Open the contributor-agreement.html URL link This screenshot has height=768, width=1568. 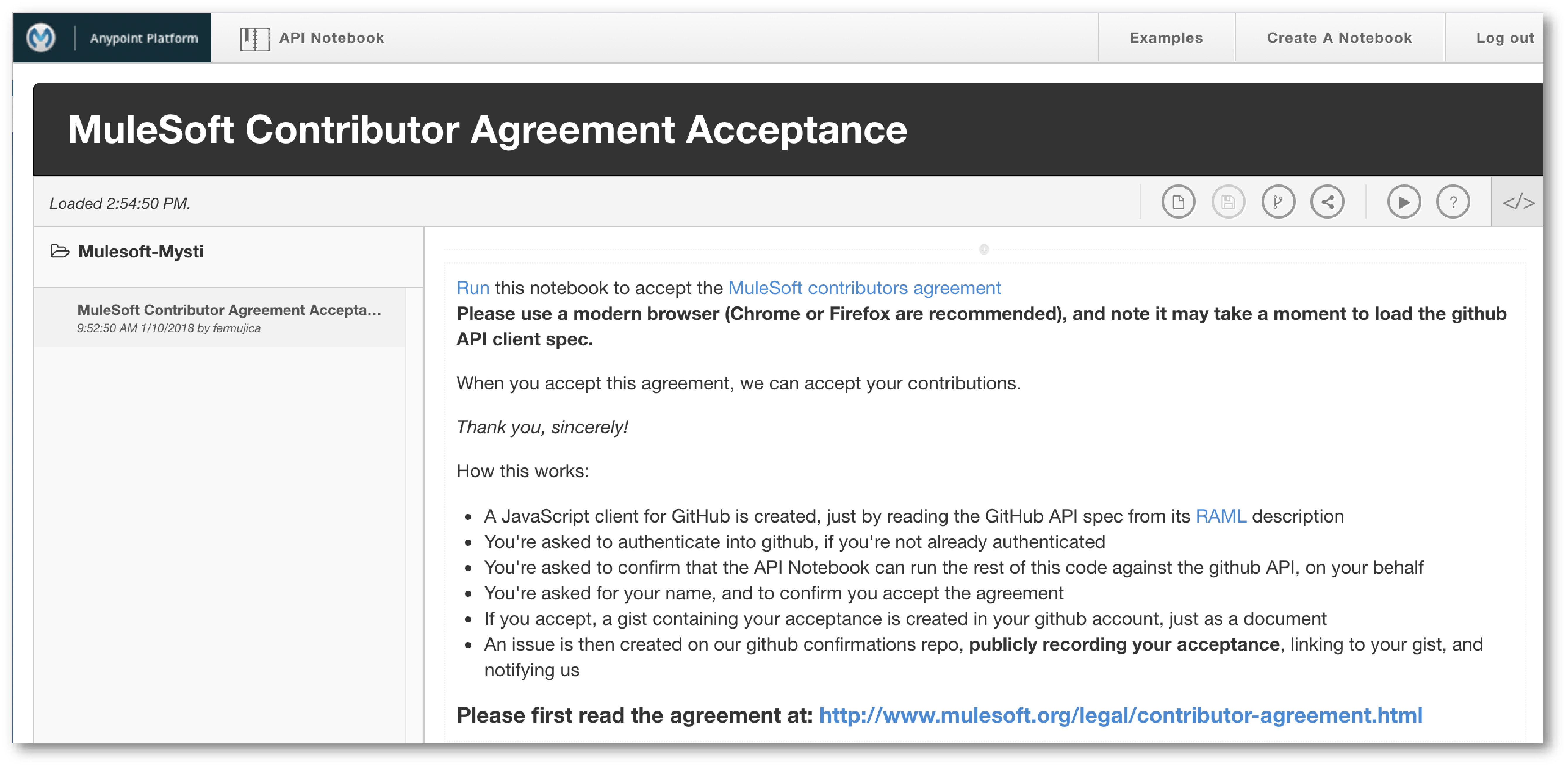pyautogui.click(x=1120, y=715)
